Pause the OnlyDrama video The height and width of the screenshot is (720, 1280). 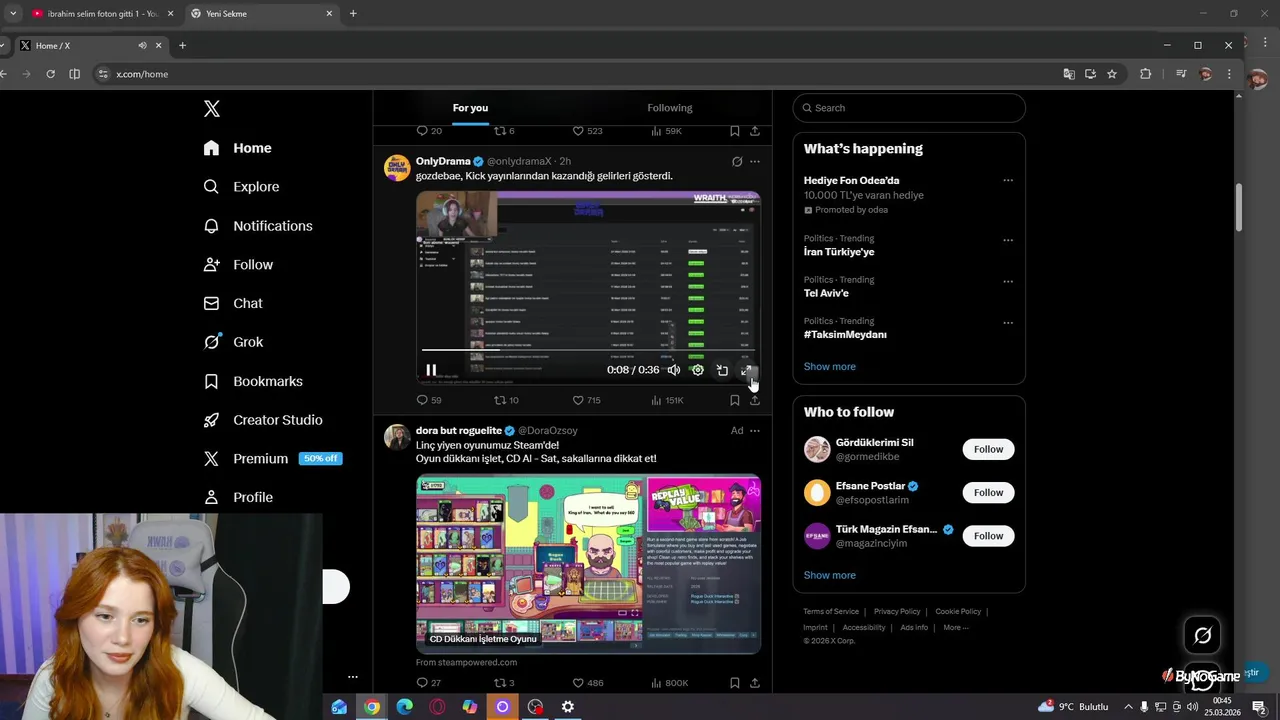tap(431, 370)
